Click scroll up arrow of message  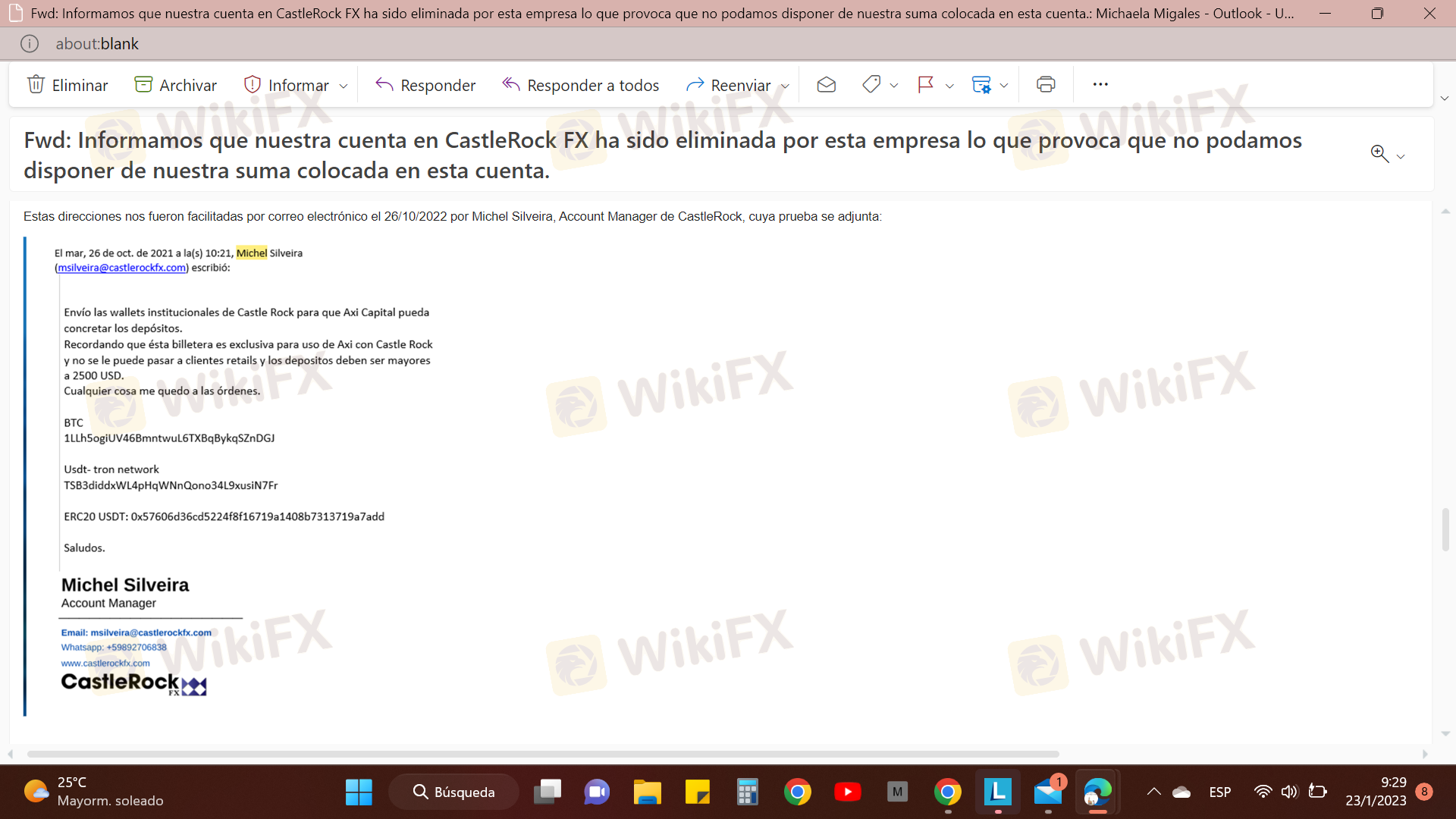point(1445,211)
